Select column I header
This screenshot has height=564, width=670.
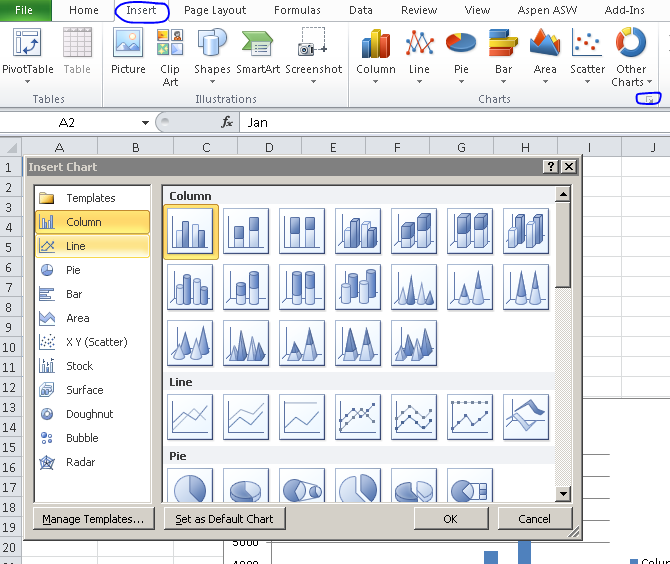point(589,147)
